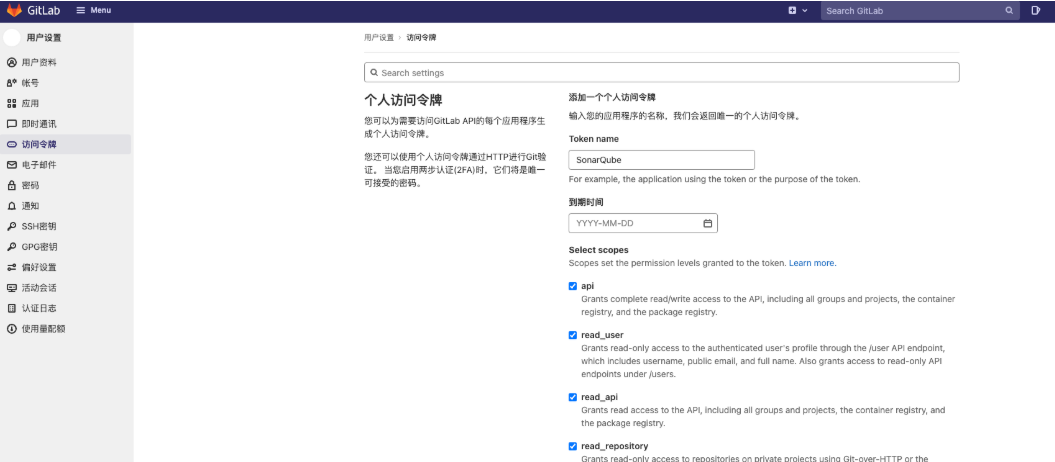Click the api scope label
The image size is (1055, 462).
pos(587,286)
